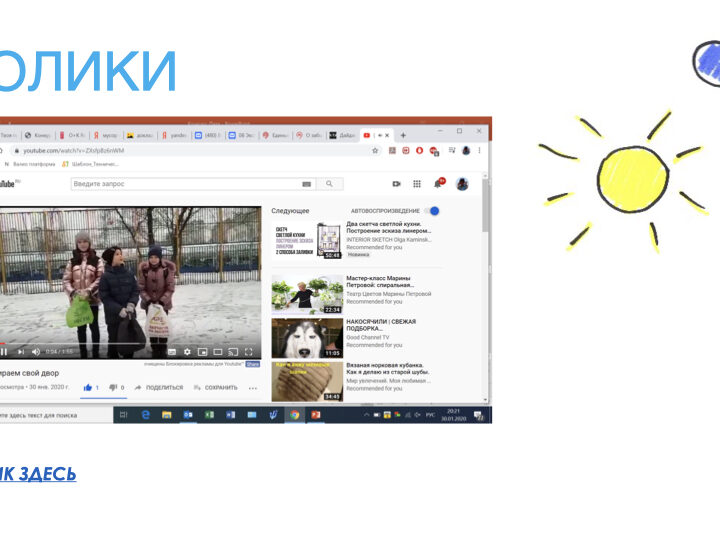Image resolution: width=720 pixels, height=540 pixels.
Task: Click the СОХРАНИТЬ save button
Action: [215, 387]
